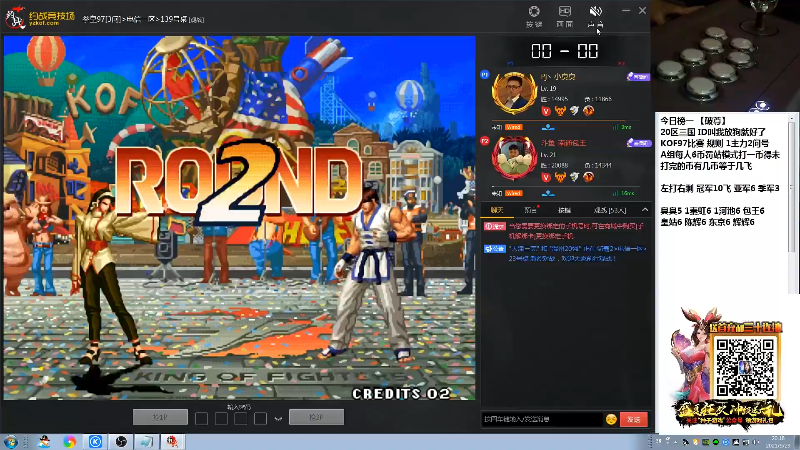This screenshot has height=450, width=800.
Task: Switch to the third tab in chat panel
Action: point(564,210)
